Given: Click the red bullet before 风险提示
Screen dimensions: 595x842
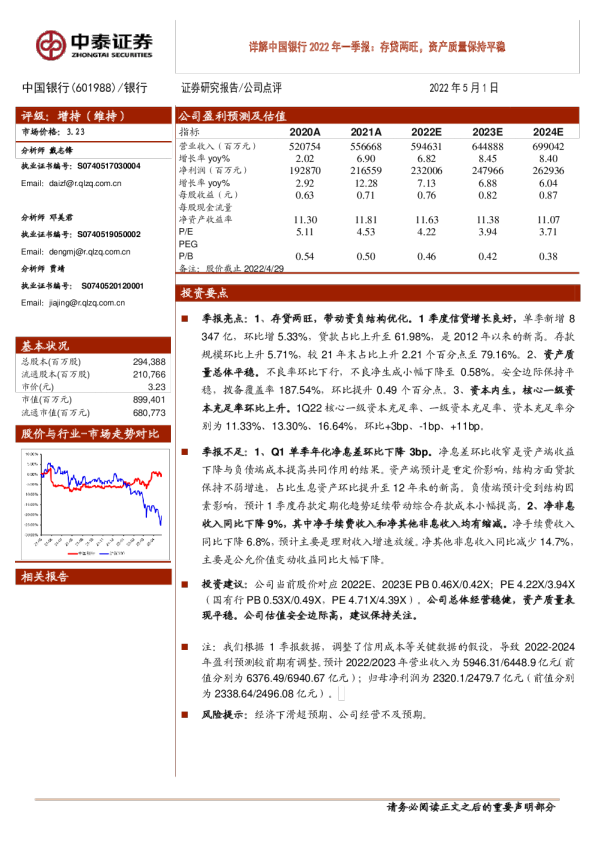Looking at the screenshot, I should point(185,715).
